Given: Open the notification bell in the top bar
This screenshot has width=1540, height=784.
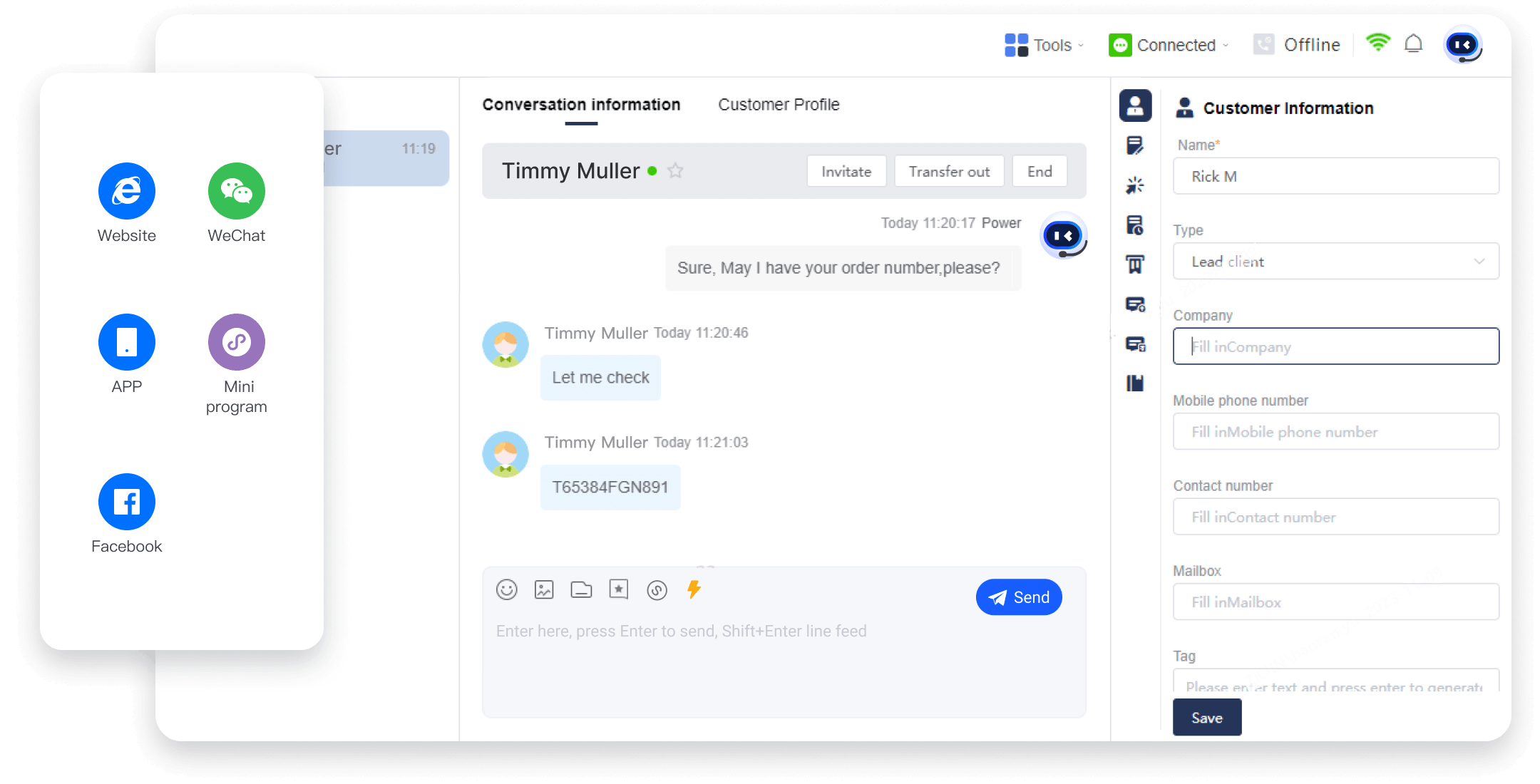Looking at the screenshot, I should click(1414, 44).
